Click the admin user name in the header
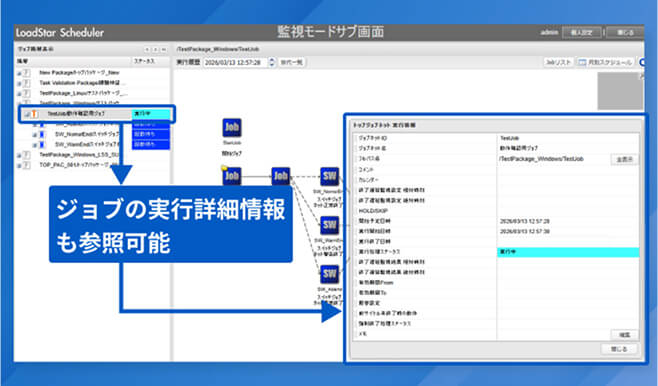Image resolution: width=658 pixels, height=386 pixels. [549, 32]
